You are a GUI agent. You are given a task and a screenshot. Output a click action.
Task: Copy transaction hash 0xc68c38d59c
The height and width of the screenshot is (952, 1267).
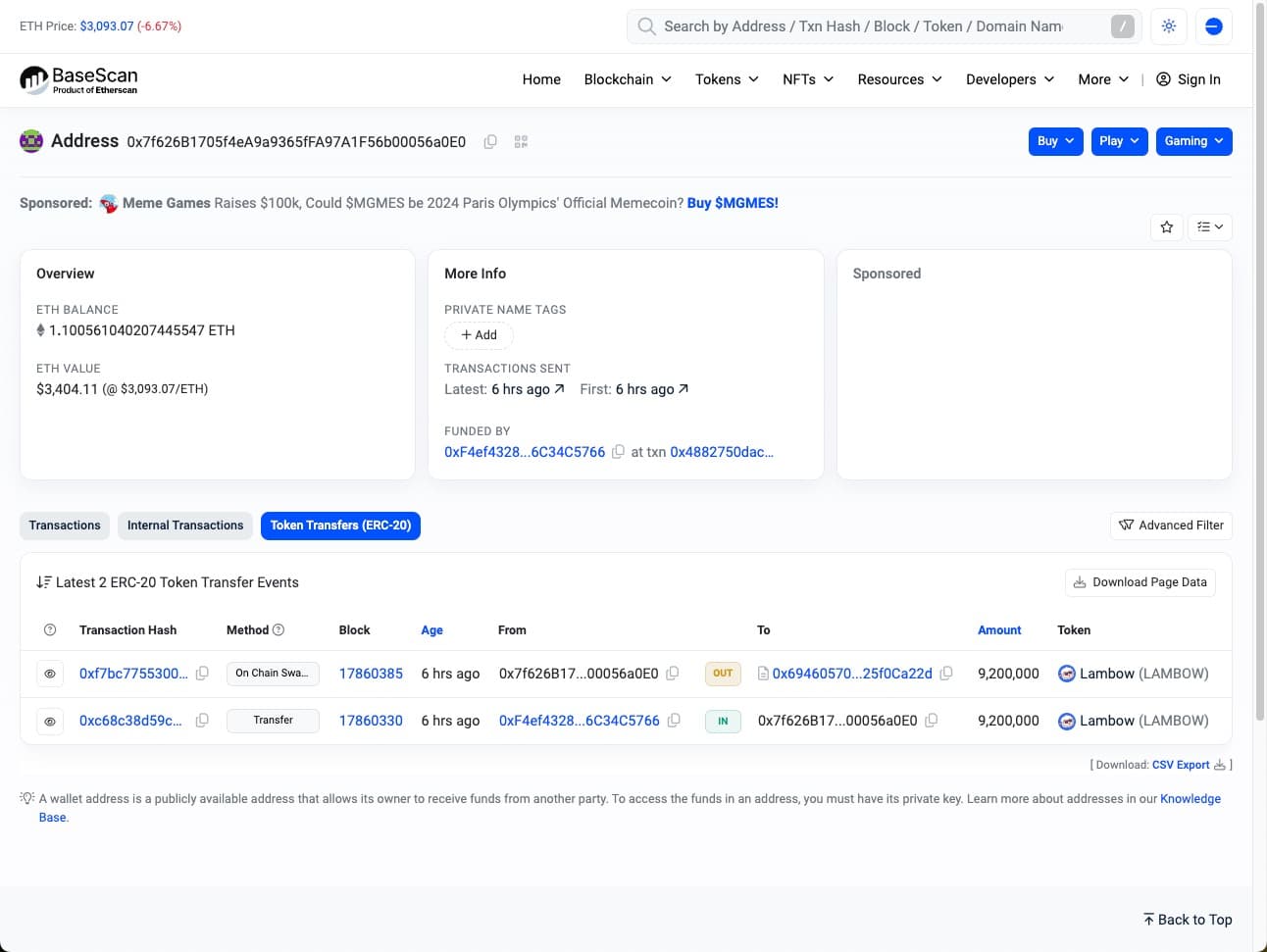pyautogui.click(x=202, y=721)
